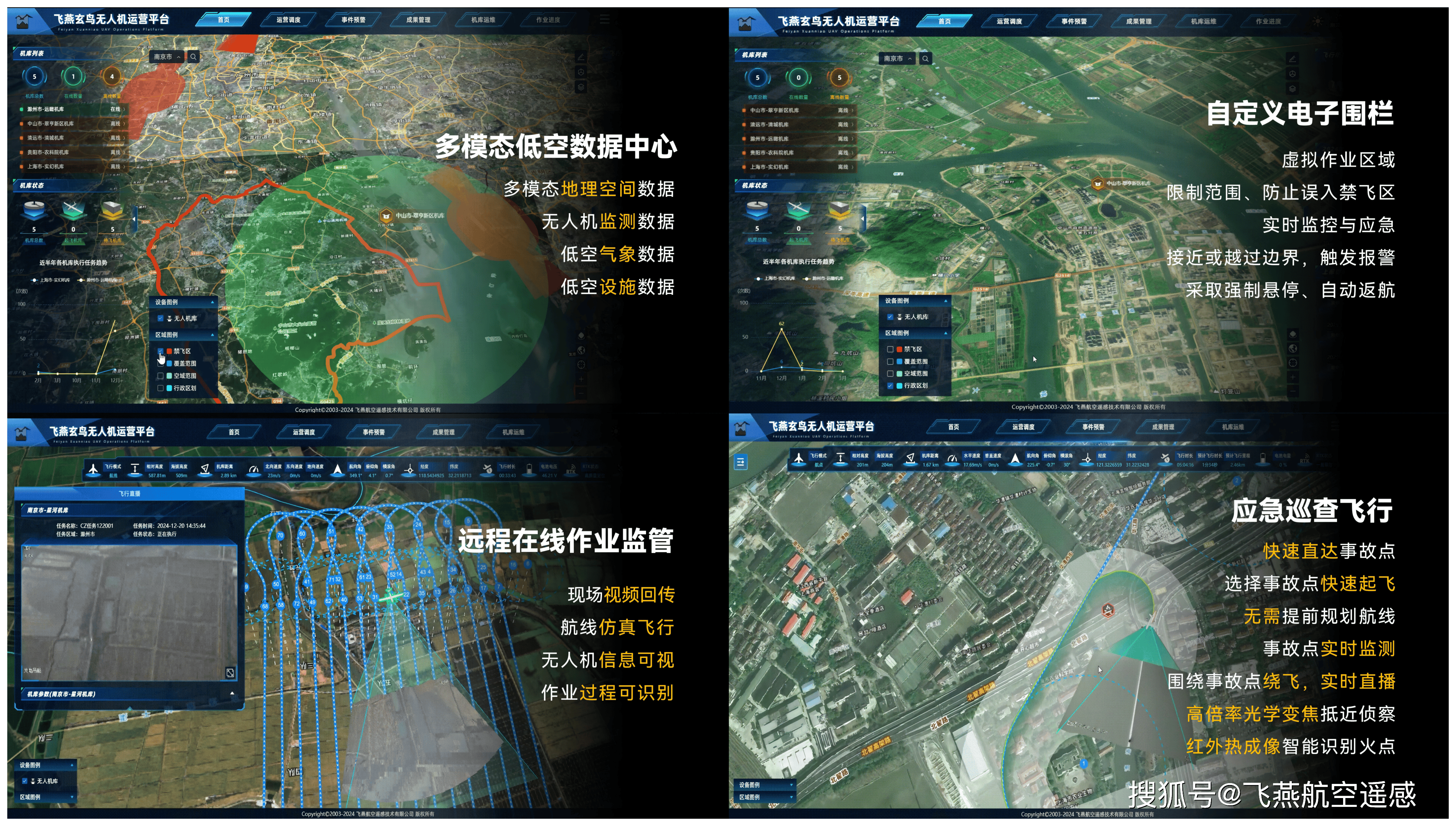
Task: Uncheck 行政区划 checkbox in 自定义电子围栏 screen
Action: (x=890, y=386)
